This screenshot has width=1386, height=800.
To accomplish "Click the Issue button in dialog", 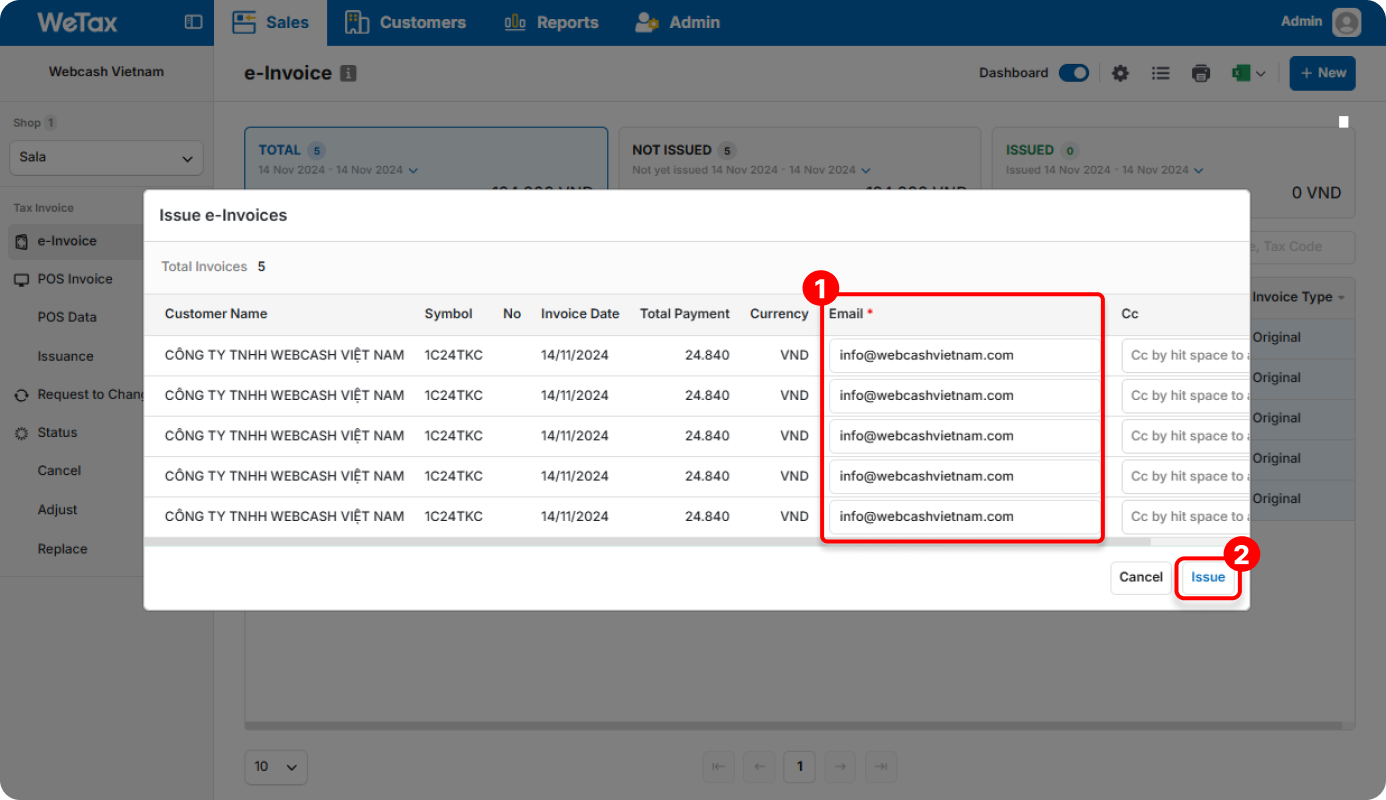I will (1208, 577).
